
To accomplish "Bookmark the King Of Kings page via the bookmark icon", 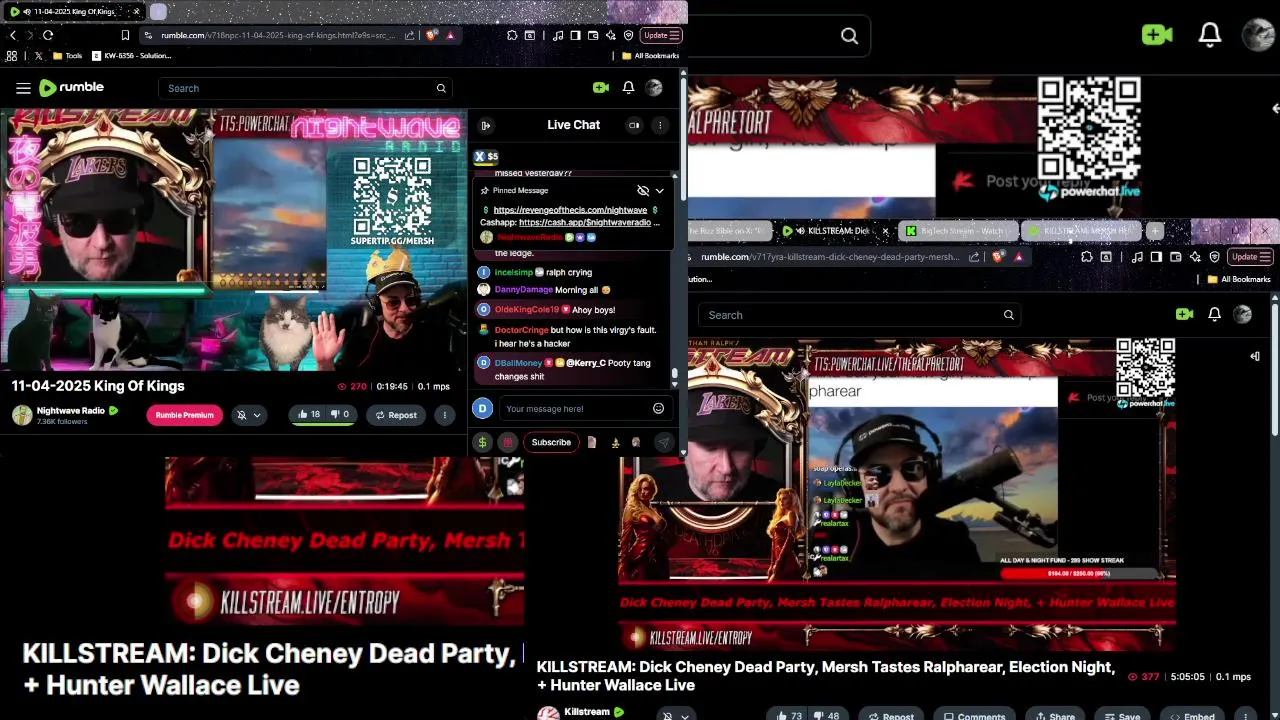I will tap(125, 35).
